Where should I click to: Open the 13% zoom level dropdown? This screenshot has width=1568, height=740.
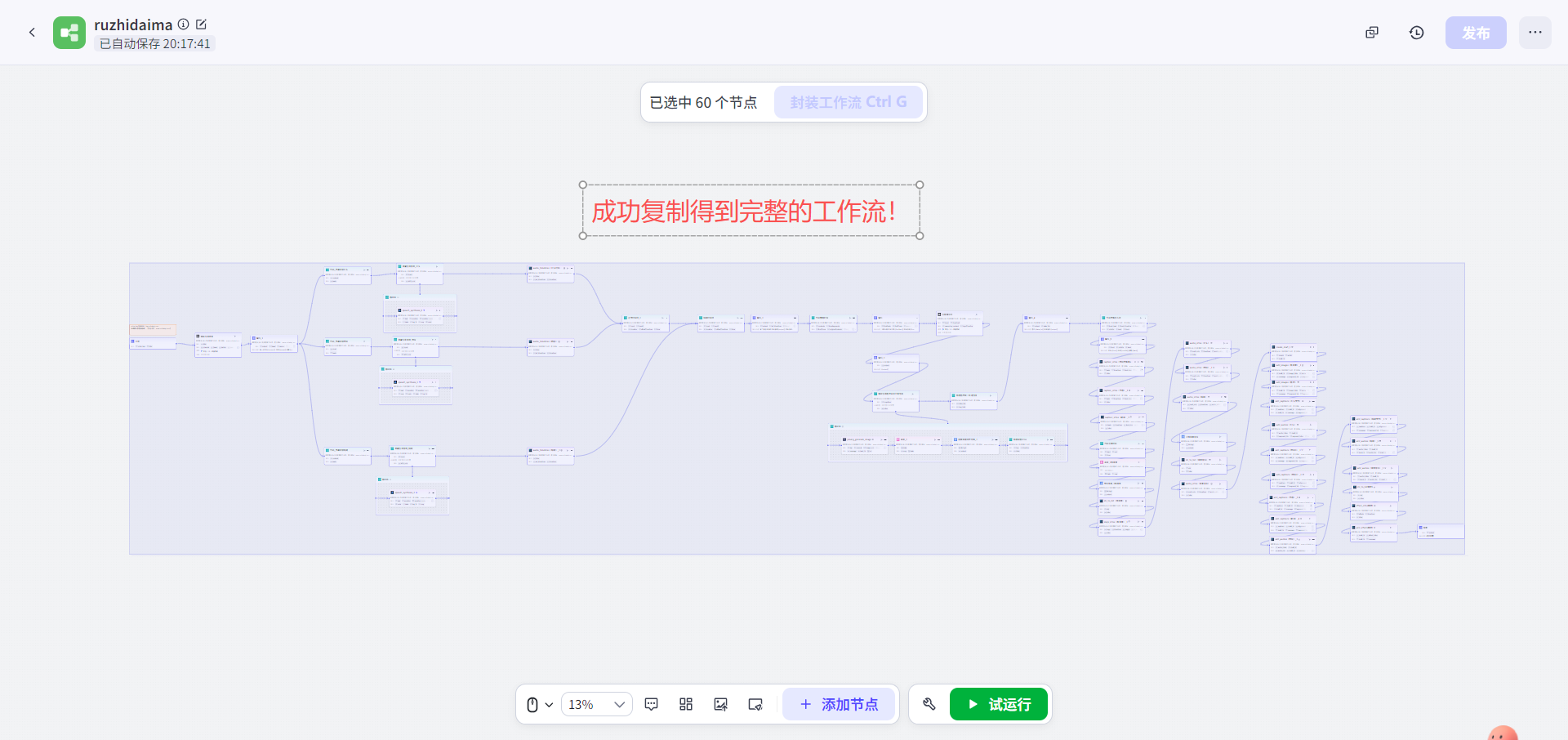[596, 704]
